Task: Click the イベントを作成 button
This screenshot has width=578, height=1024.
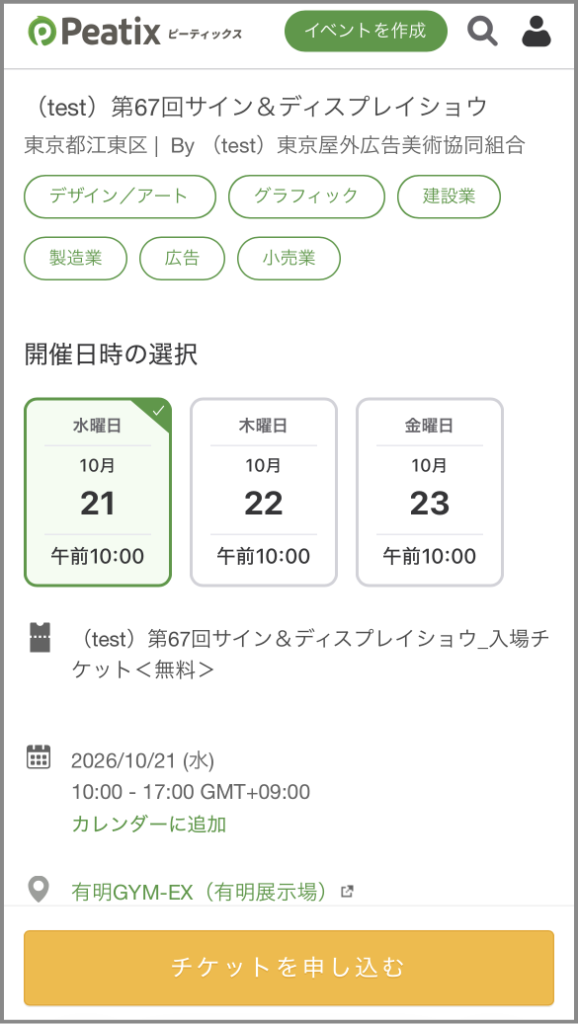Action: (x=366, y=30)
